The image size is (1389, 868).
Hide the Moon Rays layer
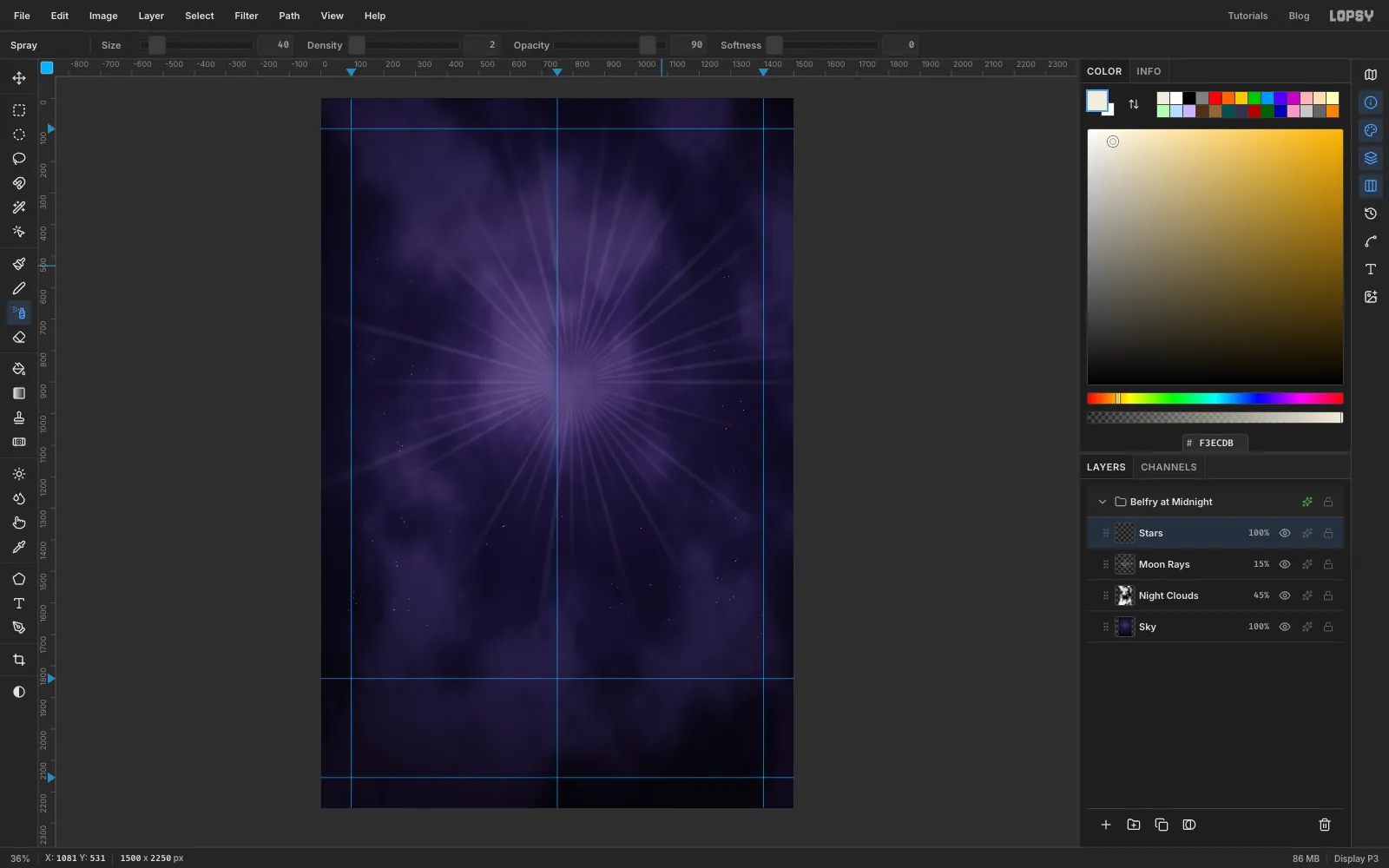coord(1285,564)
